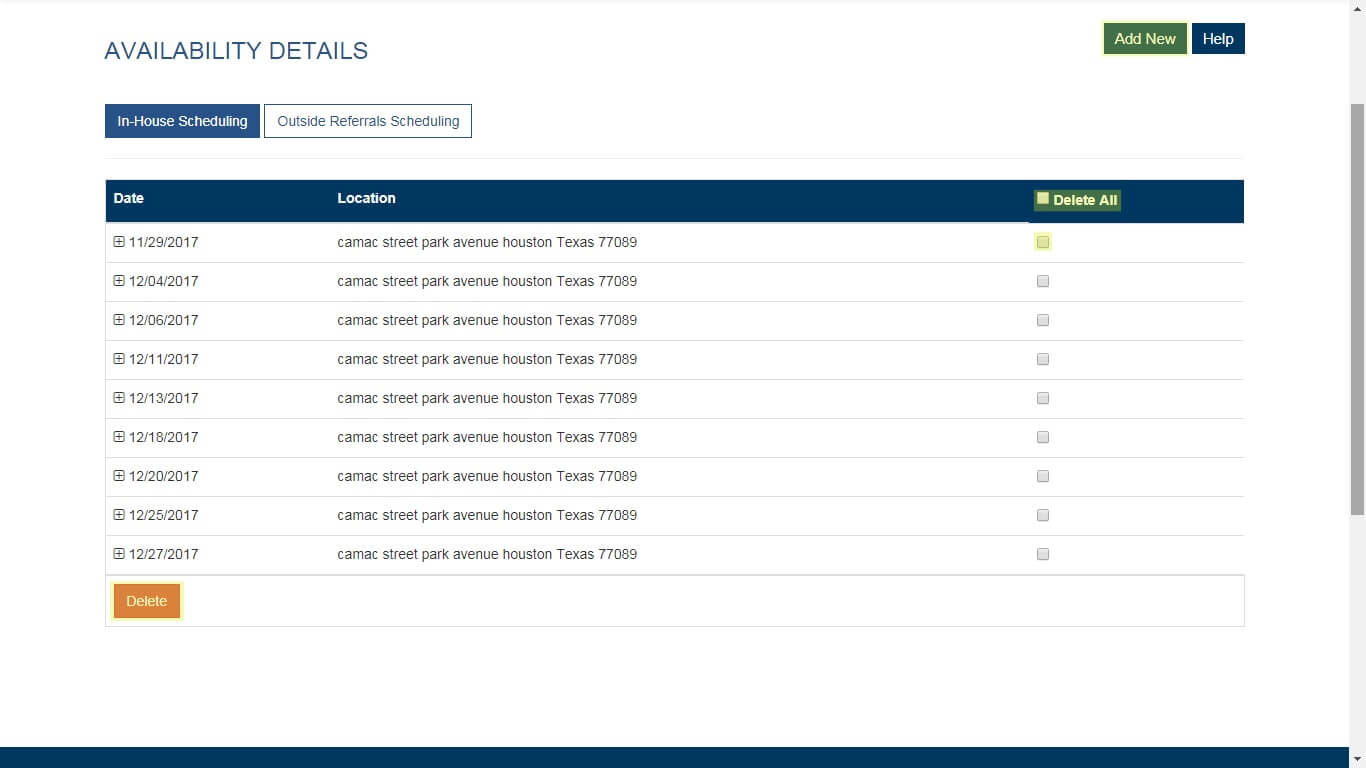The width and height of the screenshot is (1366, 768).
Task: Click the page vertical scrollbar thumb
Action: 1357,310
